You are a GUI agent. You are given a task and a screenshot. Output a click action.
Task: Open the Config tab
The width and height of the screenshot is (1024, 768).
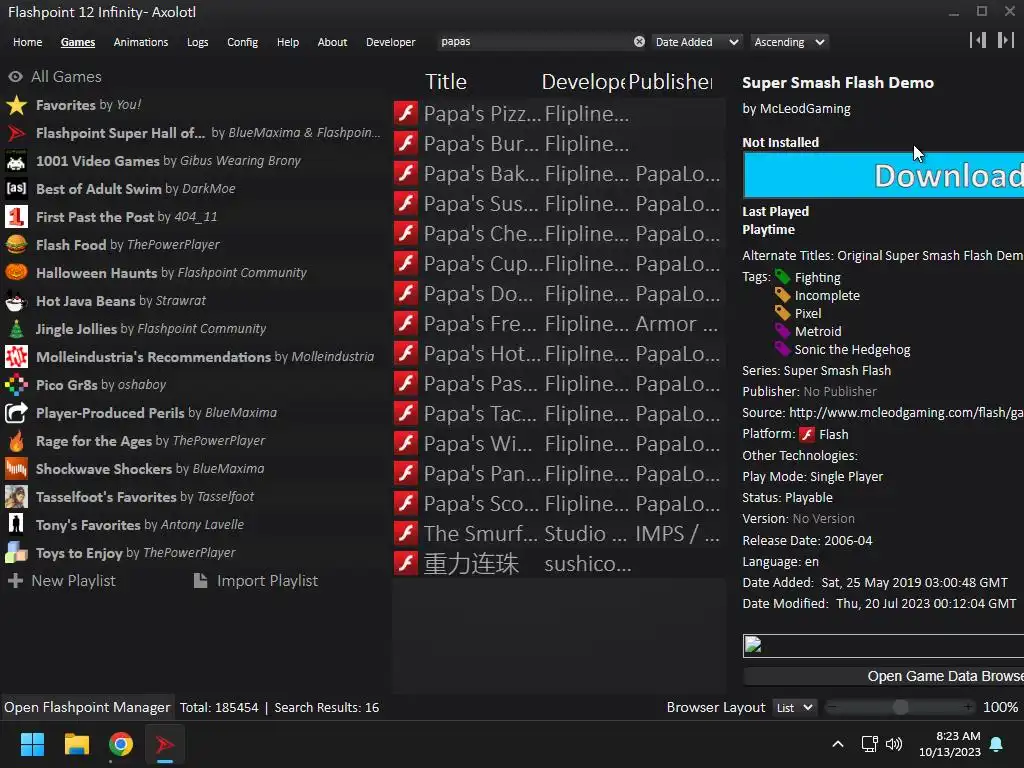click(242, 42)
